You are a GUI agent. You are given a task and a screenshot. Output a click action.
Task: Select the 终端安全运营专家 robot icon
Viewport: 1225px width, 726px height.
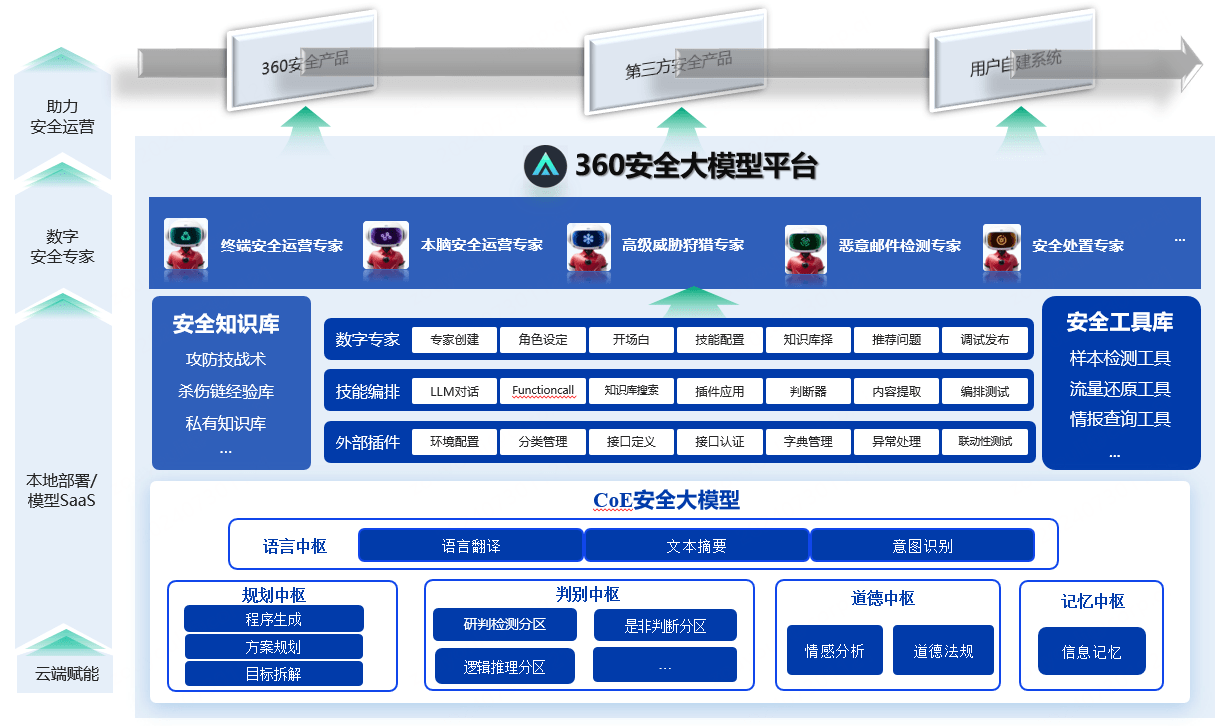pos(186,244)
